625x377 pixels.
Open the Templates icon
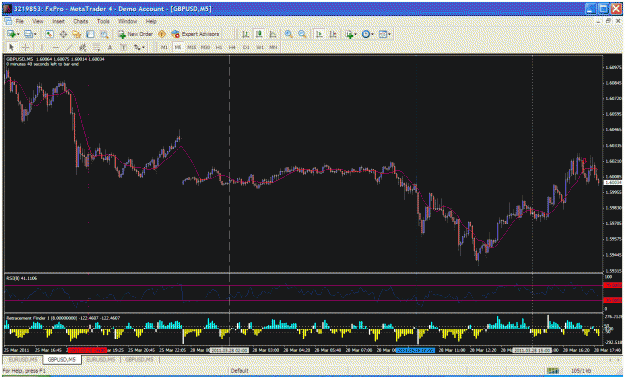(383, 34)
